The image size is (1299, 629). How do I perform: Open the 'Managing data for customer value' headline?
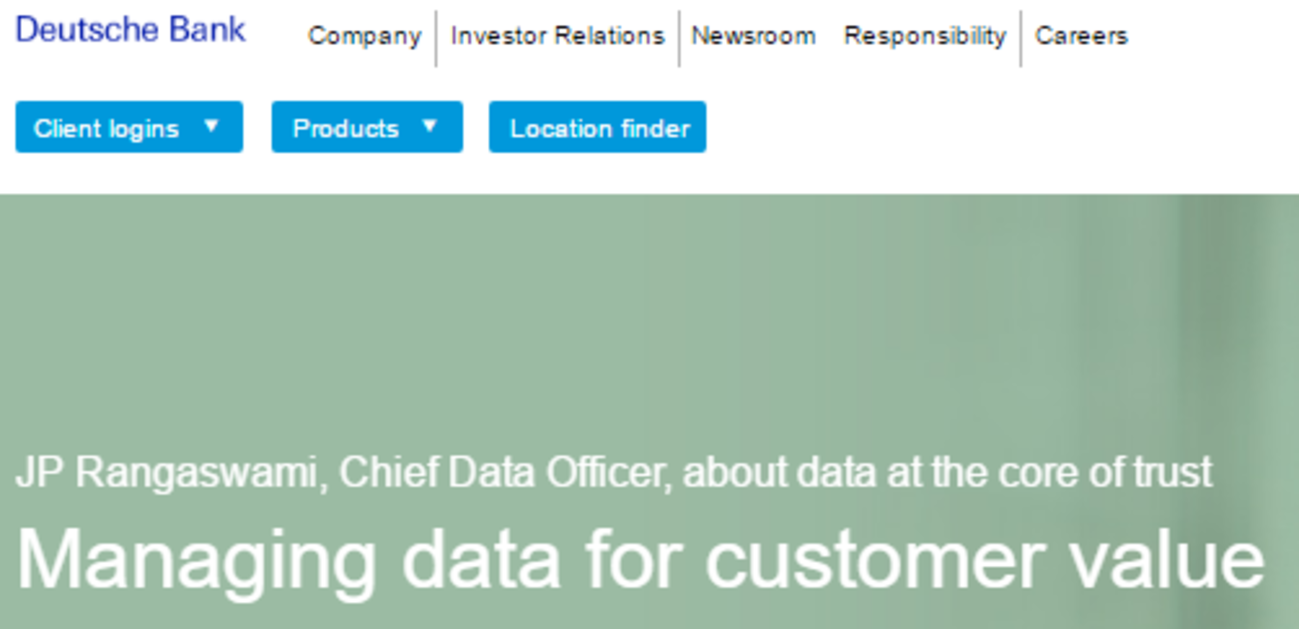[x=640, y=558]
